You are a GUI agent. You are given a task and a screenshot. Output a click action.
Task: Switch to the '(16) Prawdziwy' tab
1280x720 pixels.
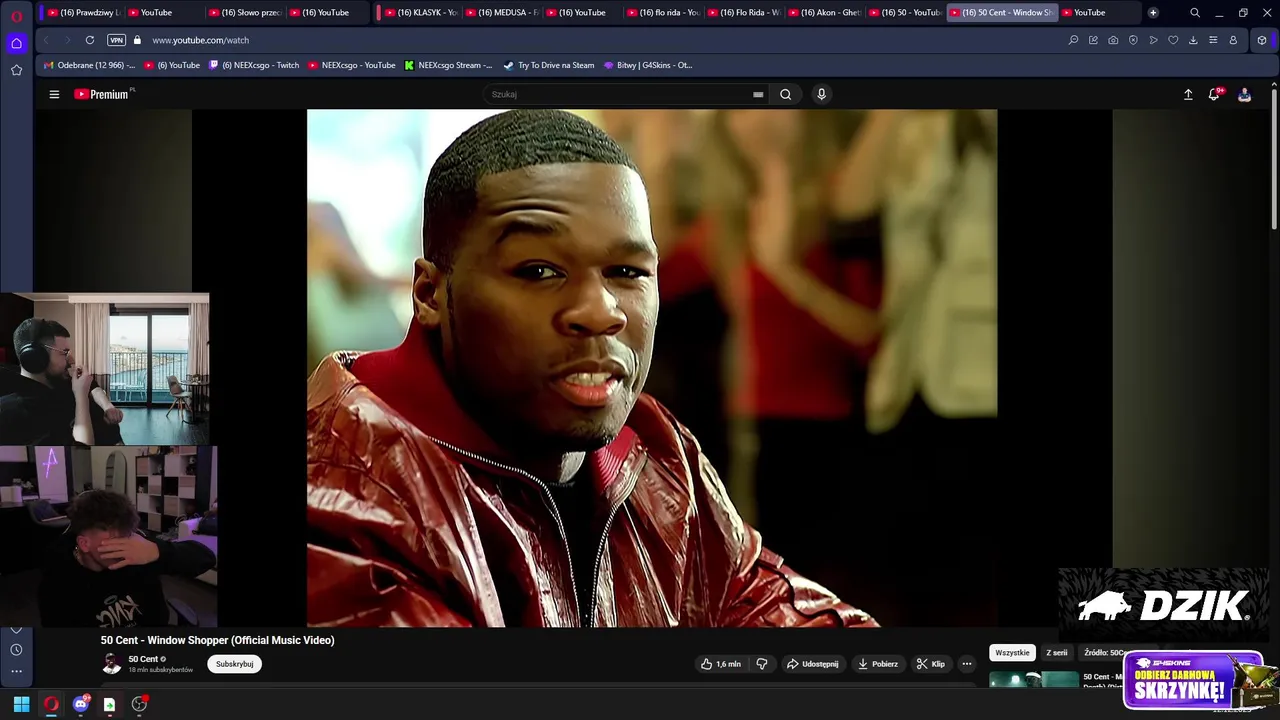[82, 13]
